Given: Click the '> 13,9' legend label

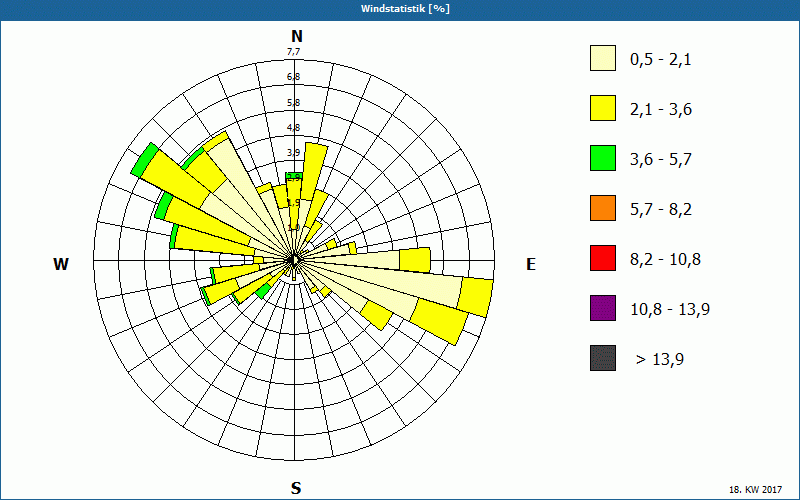Looking at the screenshot, I should 660,360.
